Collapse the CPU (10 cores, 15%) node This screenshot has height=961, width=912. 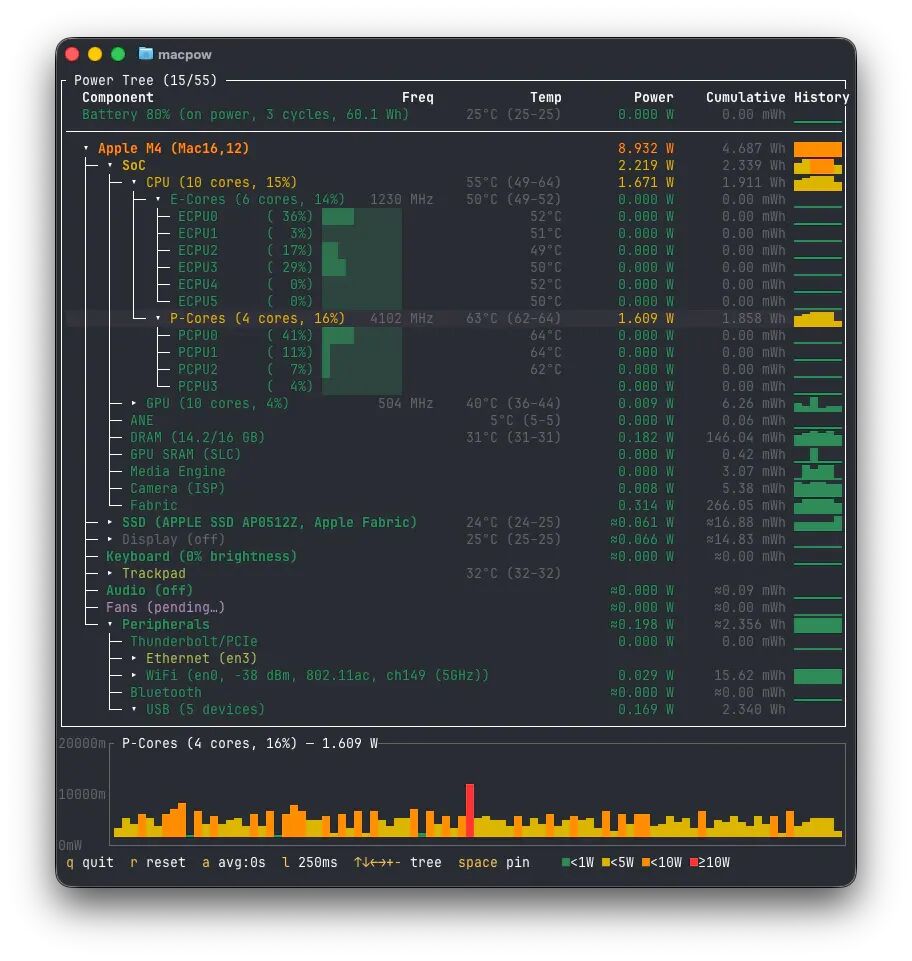134,183
